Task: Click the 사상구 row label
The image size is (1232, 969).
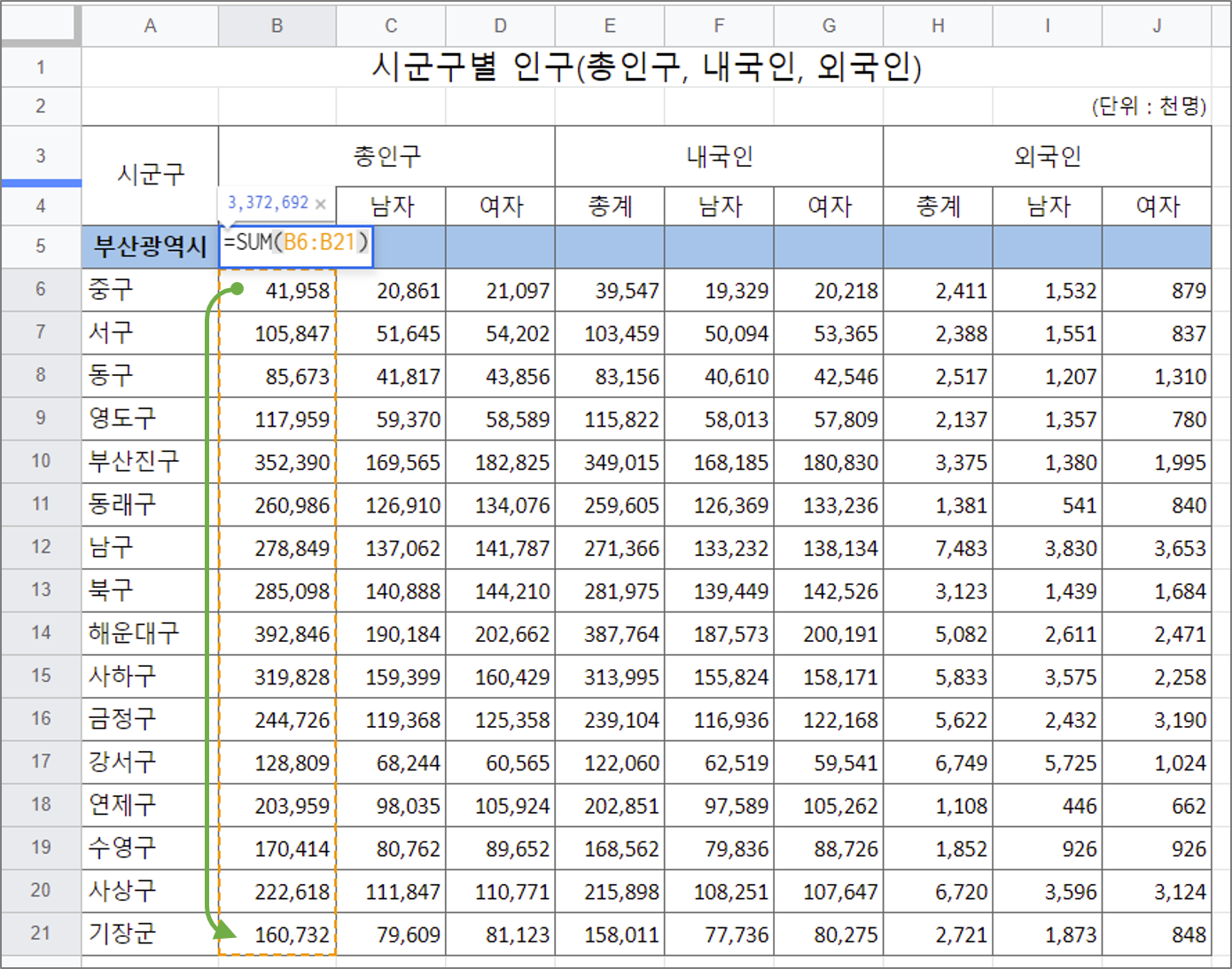Action: click(x=150, y=891)
